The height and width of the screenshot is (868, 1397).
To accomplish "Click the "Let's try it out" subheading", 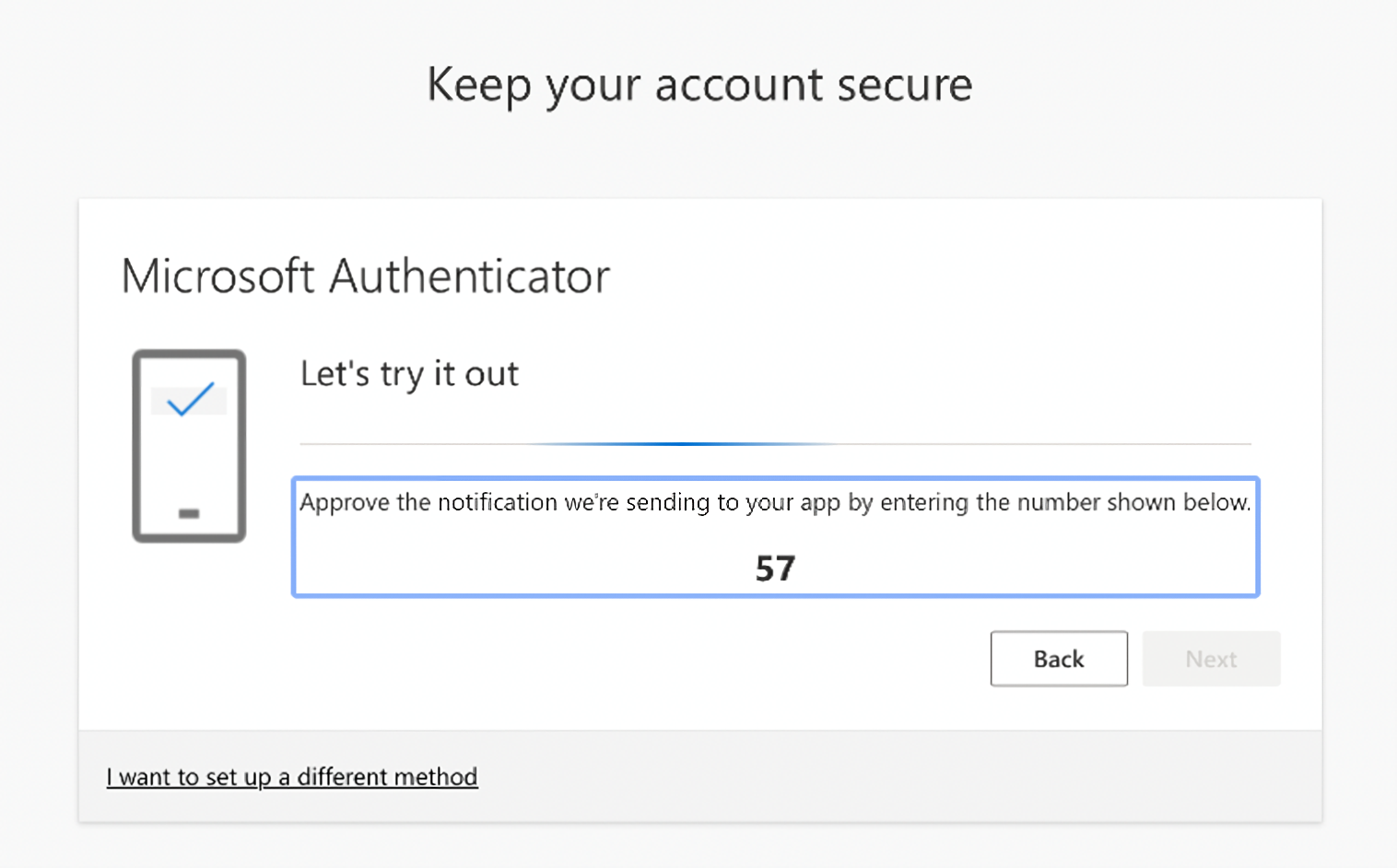I will (x=409, y=374).
